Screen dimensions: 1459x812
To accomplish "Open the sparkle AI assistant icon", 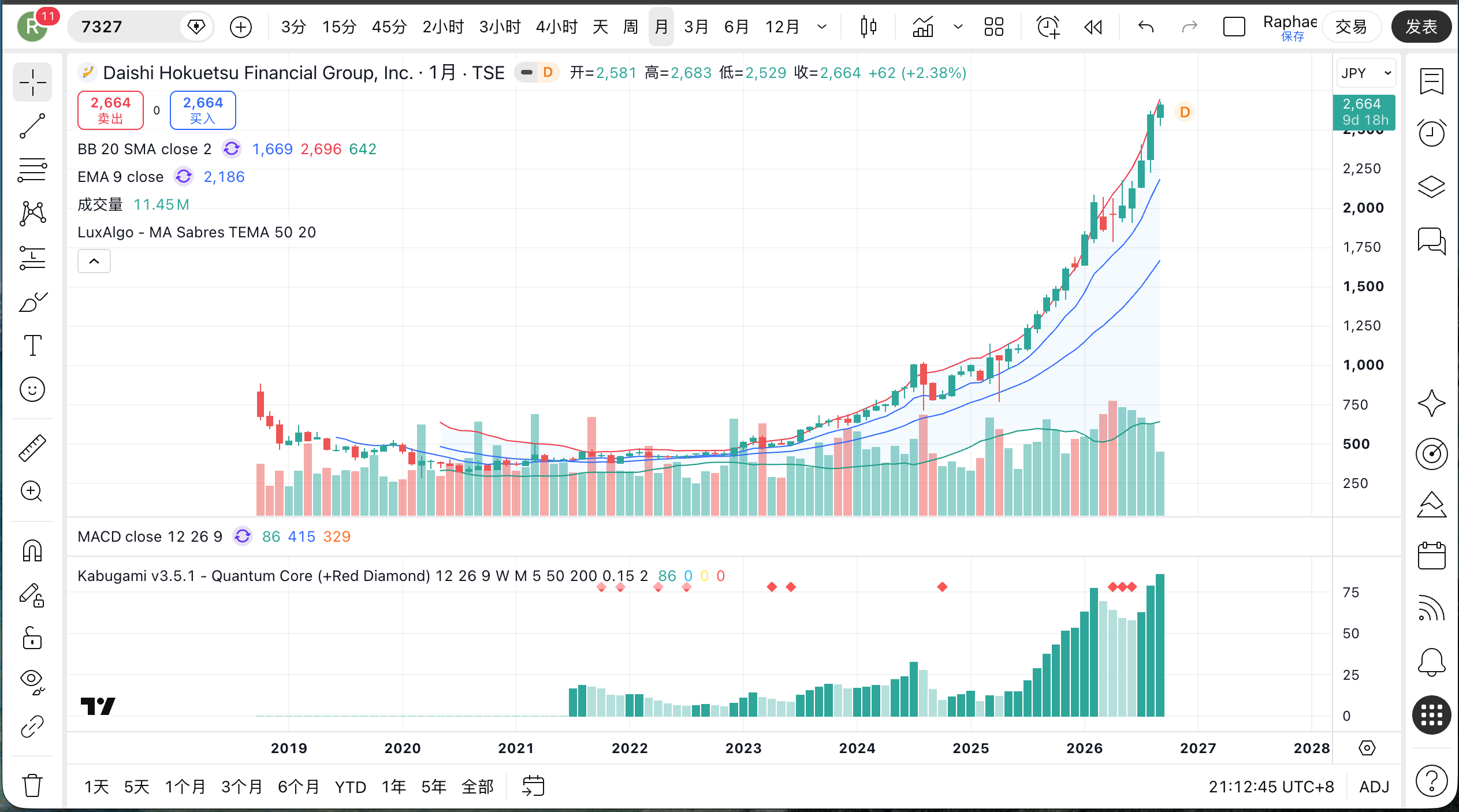I will coord(1431,403).
